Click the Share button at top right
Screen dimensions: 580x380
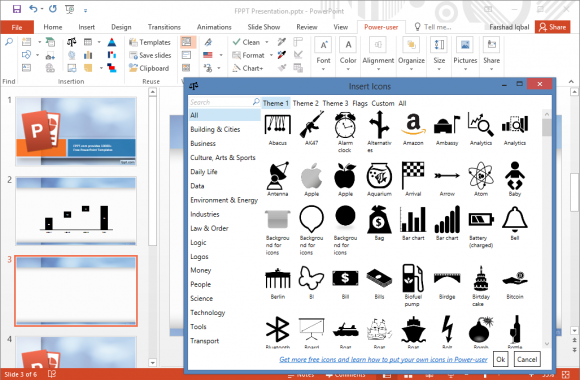point(553,27)
